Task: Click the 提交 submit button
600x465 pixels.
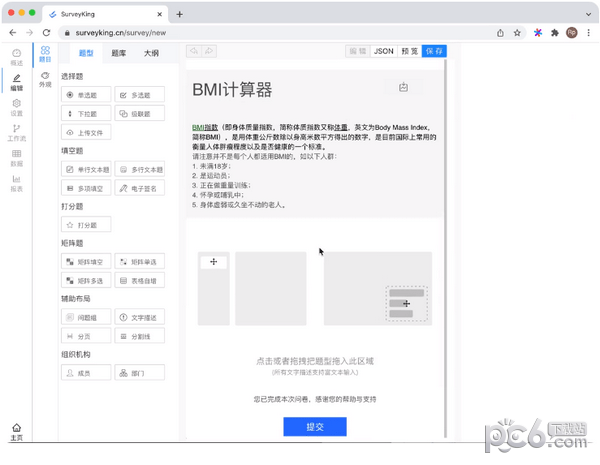Action: tap(315, 426)
